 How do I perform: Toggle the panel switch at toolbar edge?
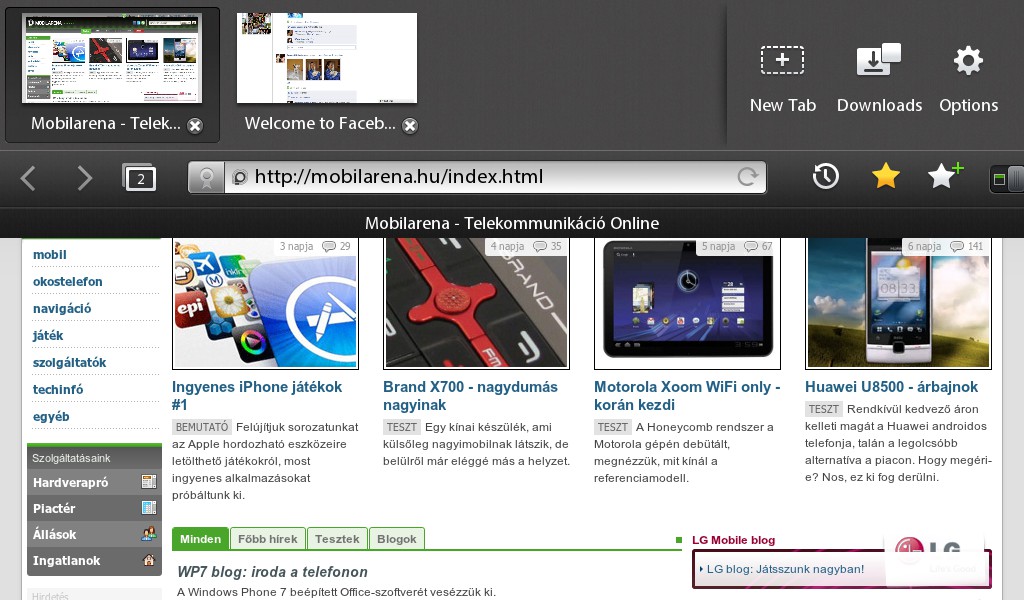pos(1006,178)
